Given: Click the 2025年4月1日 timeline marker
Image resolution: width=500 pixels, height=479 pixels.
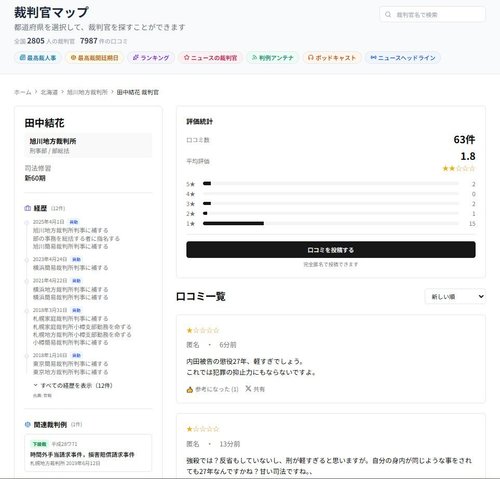Looking at the screenshot, I should point(27,222).
